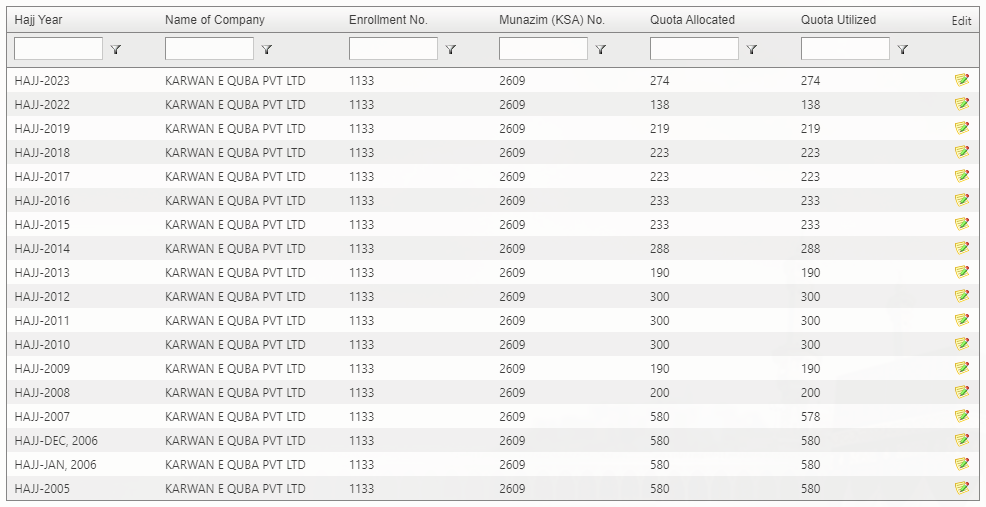
Task: Open edit for HAJJ-2014 row
Action: pyautogui.click(x=961, y=248)
